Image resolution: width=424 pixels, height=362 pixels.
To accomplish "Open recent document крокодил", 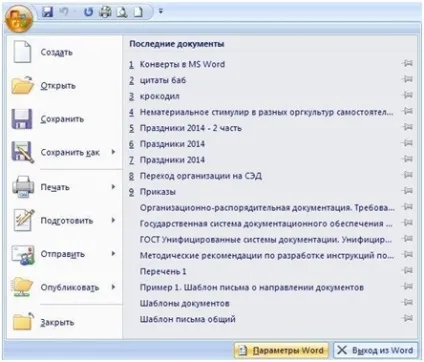I will pyautogui.click(x=159, y=96).
